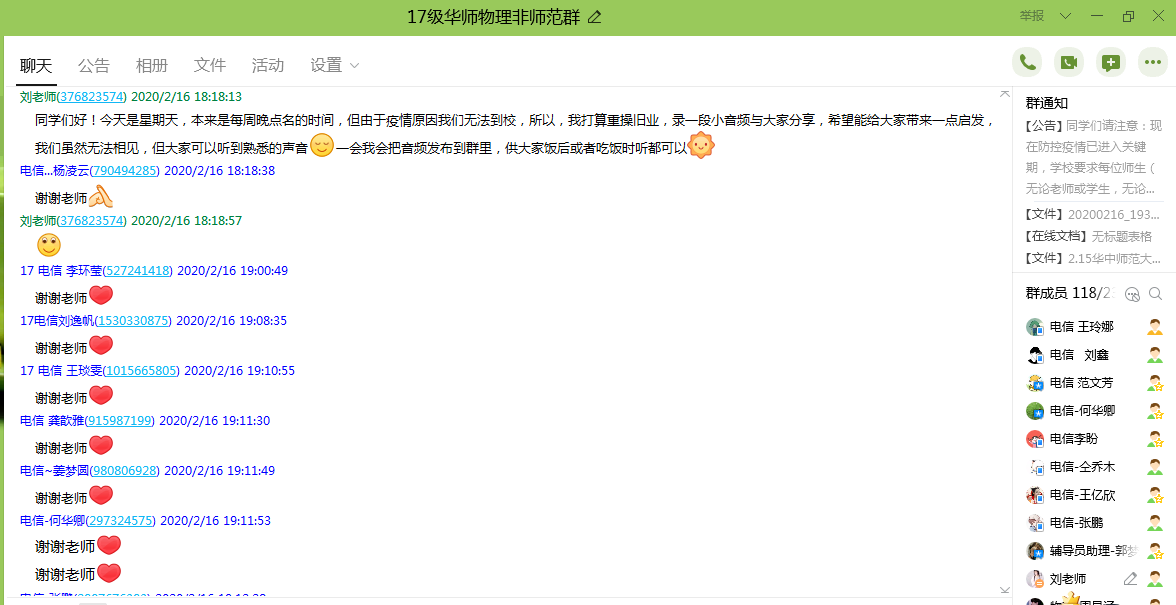
Task: Search group members with the magnifier icon
Action: [x=1156, y=294]
